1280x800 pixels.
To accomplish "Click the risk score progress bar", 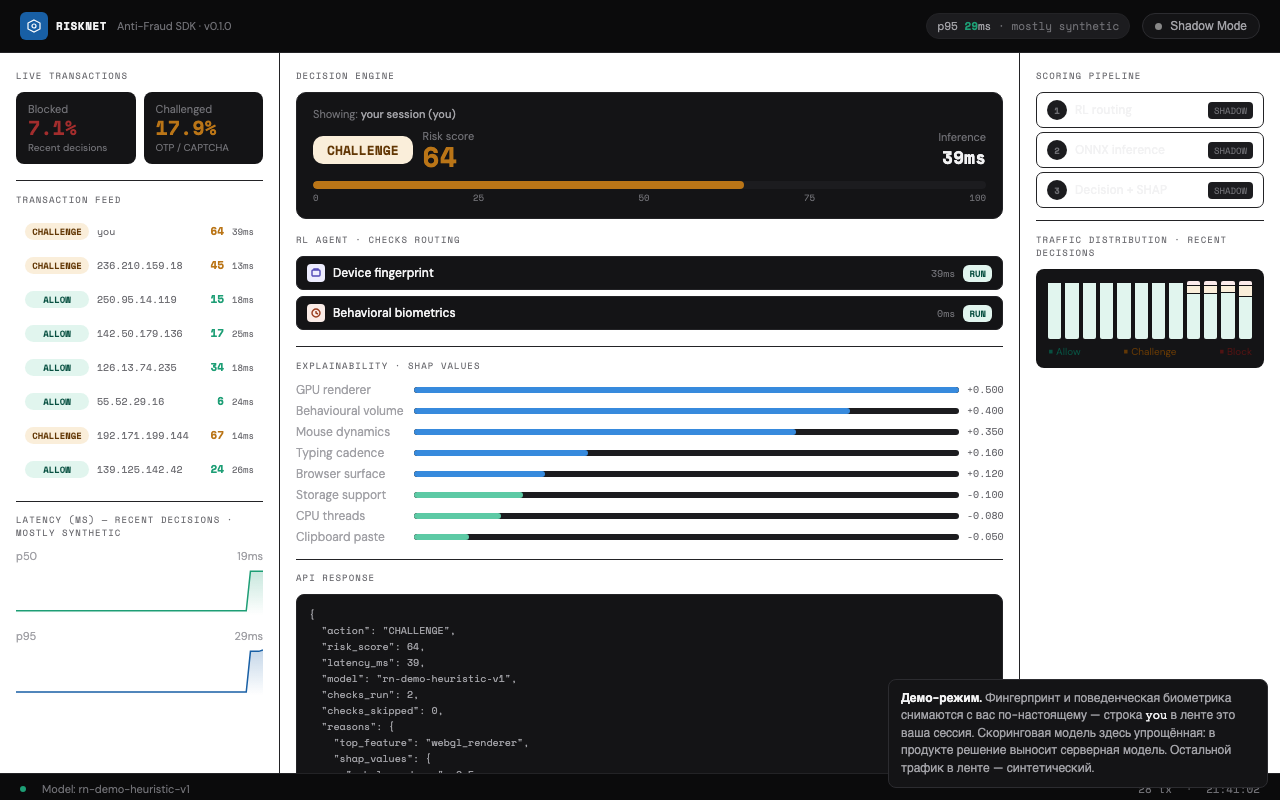I will (x=649, y=185).
